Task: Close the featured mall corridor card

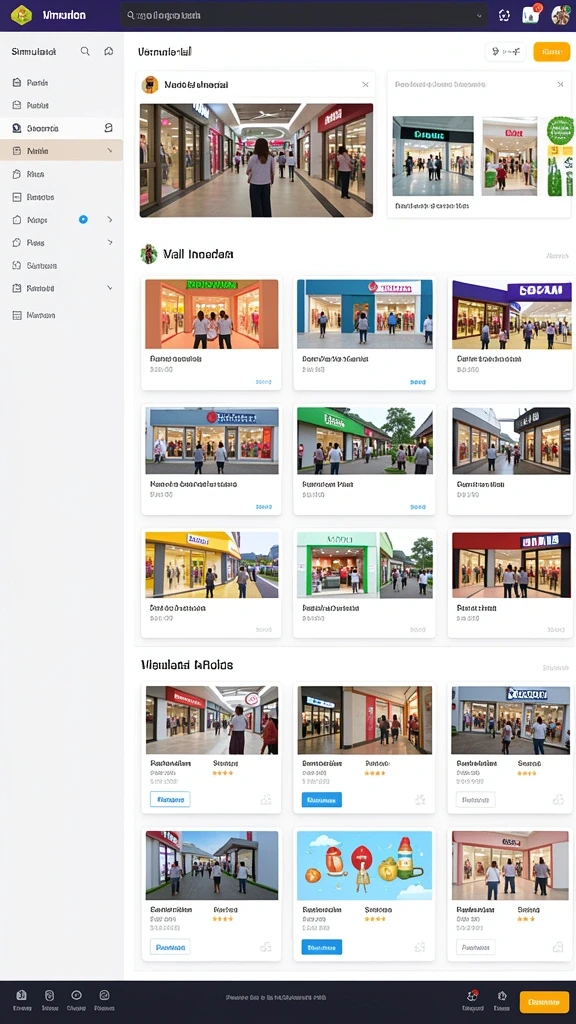Action: coord(365,85)
